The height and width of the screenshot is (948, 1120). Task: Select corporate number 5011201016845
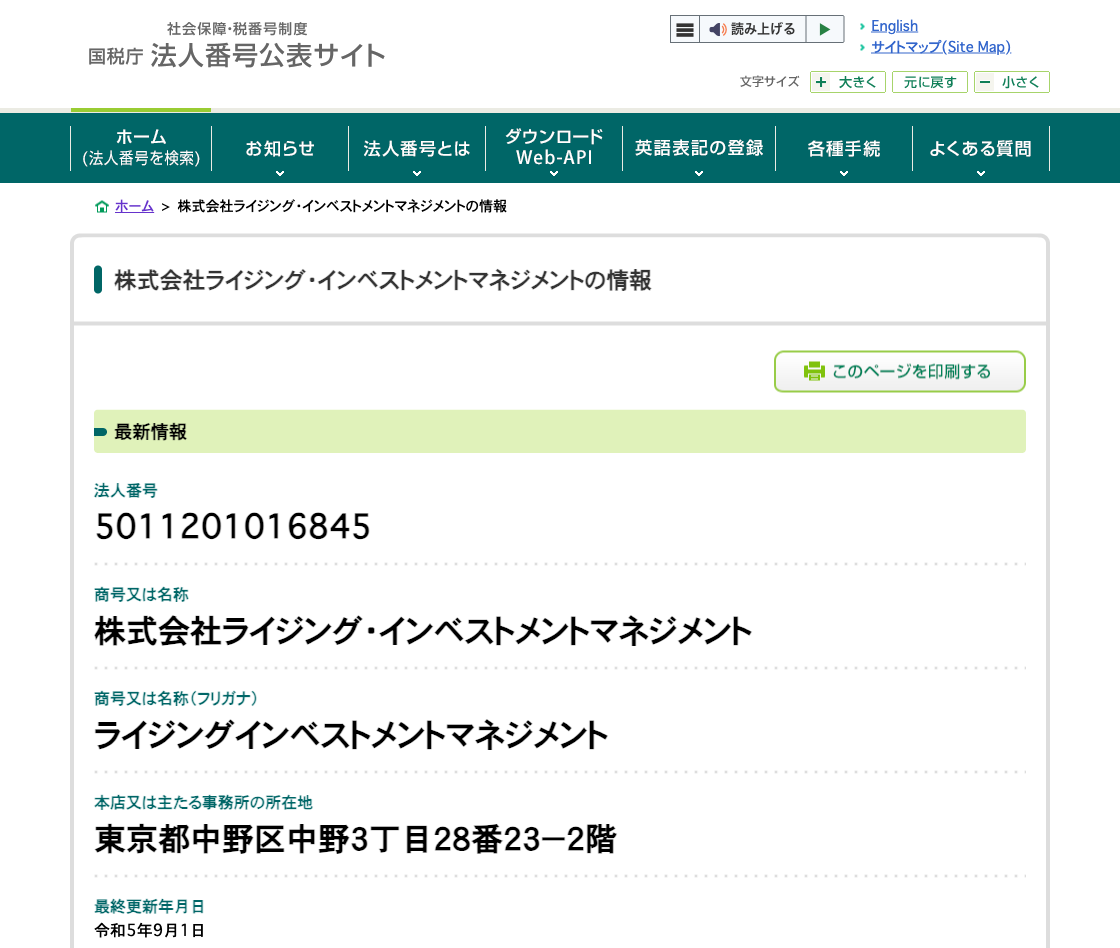tap(233, 527)
